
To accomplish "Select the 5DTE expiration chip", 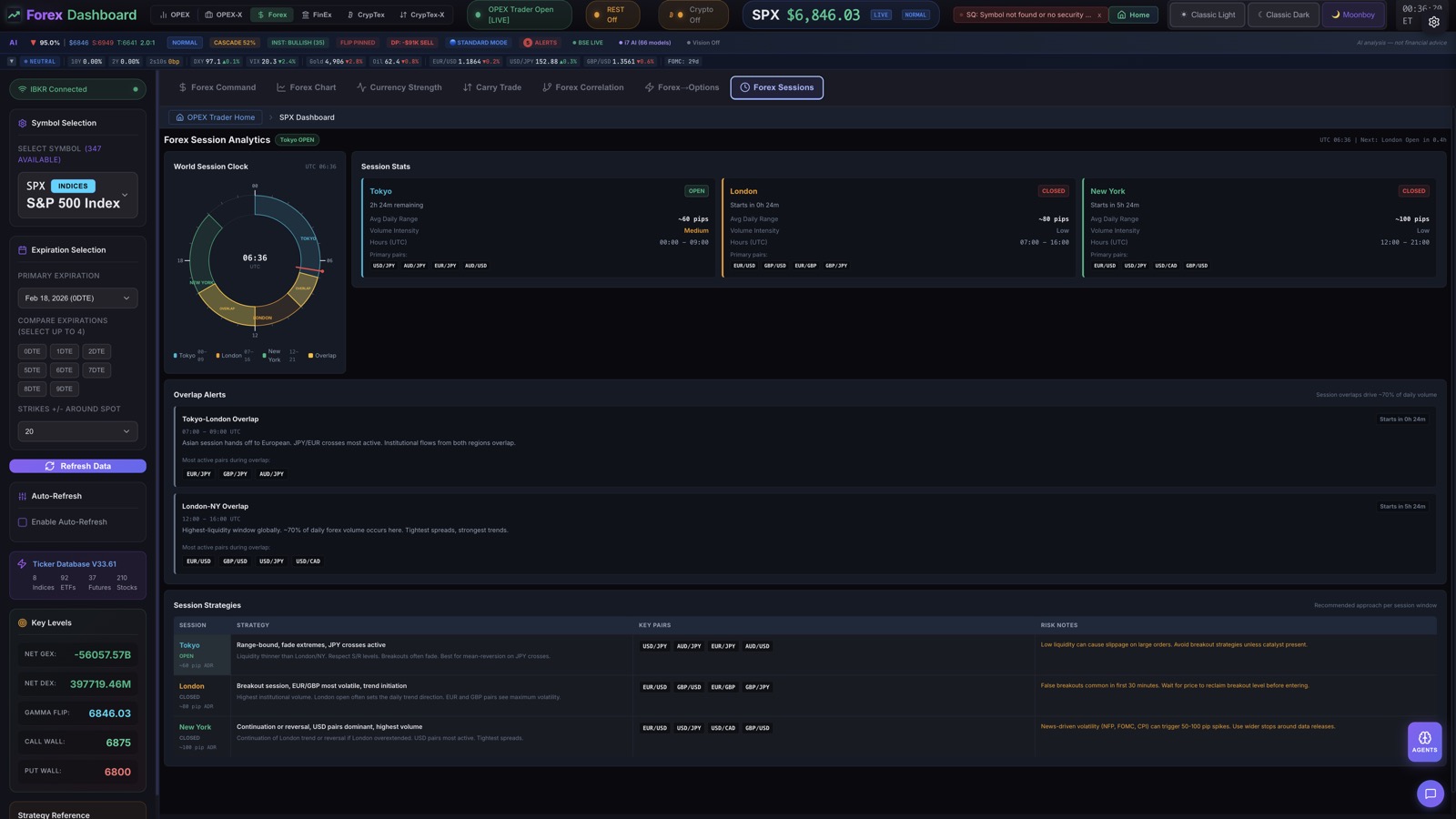I will [33, 370].
